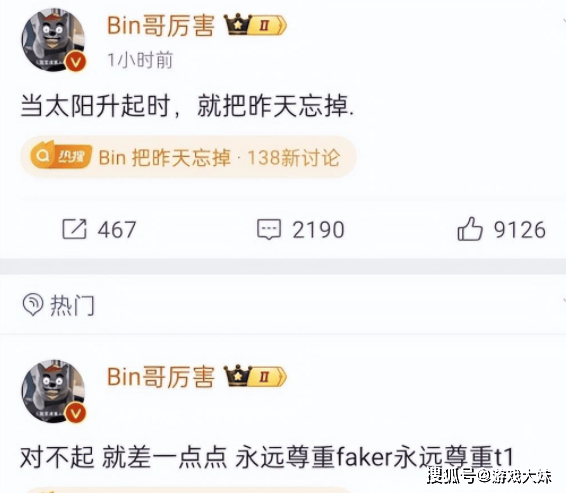This screenshot has width=566, height=493.
Task: Click the 1小时前 timestamp
Action: (x=140, y=60)
